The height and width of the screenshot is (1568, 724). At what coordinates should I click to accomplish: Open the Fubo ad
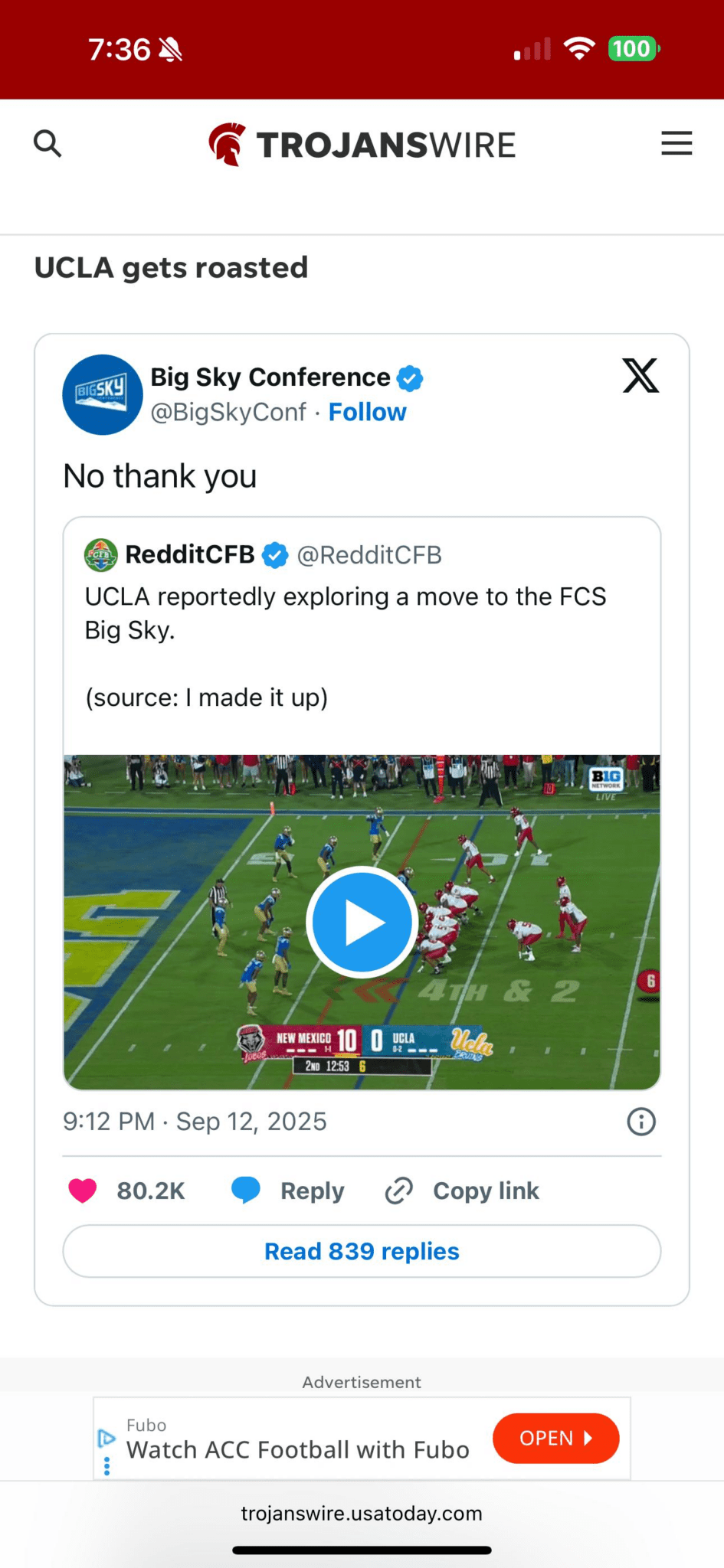click(x=555, y=1438)
